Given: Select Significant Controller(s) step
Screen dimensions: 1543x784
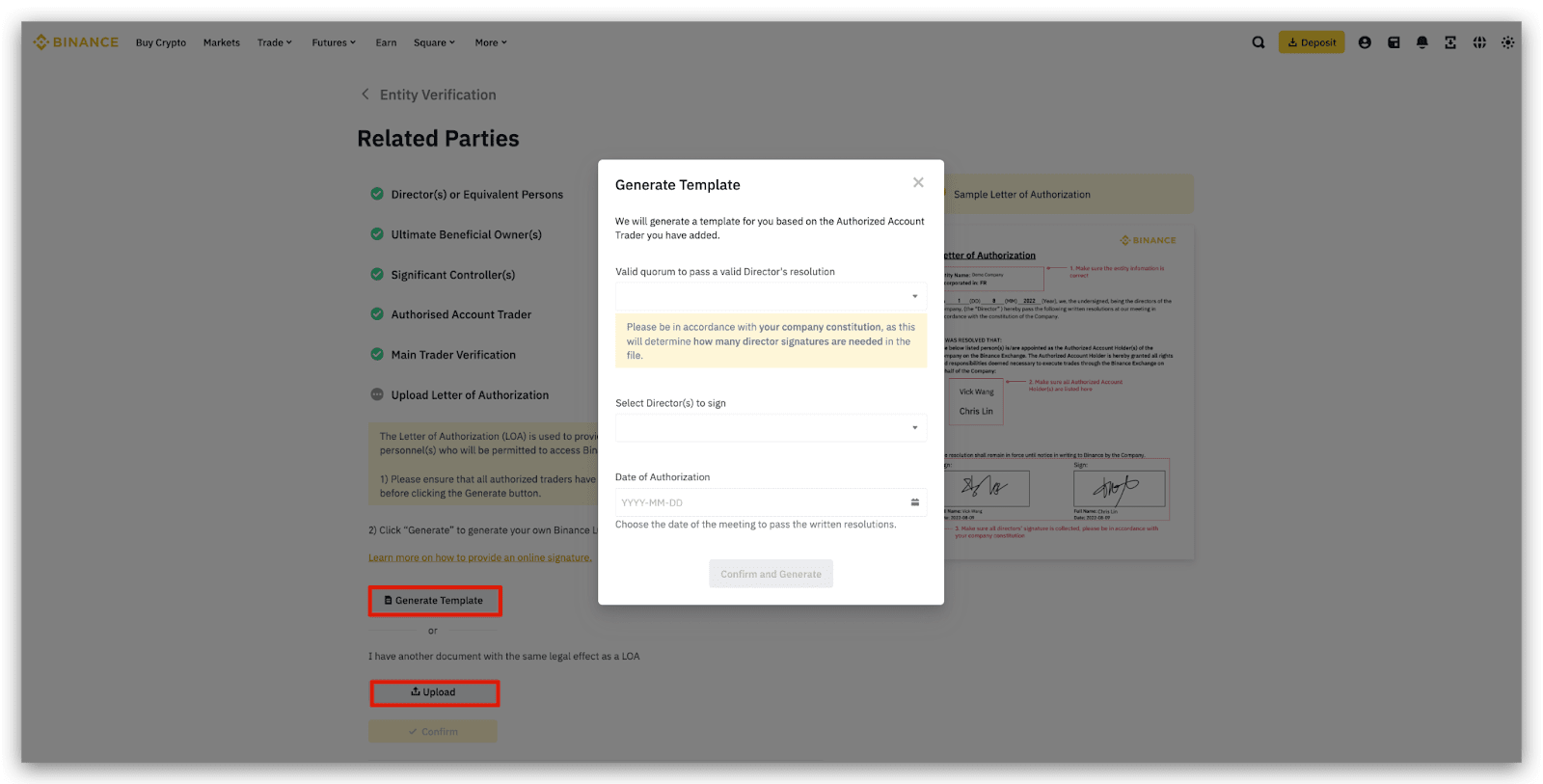Looking at the screenshot, I should (x=452, y=275).
